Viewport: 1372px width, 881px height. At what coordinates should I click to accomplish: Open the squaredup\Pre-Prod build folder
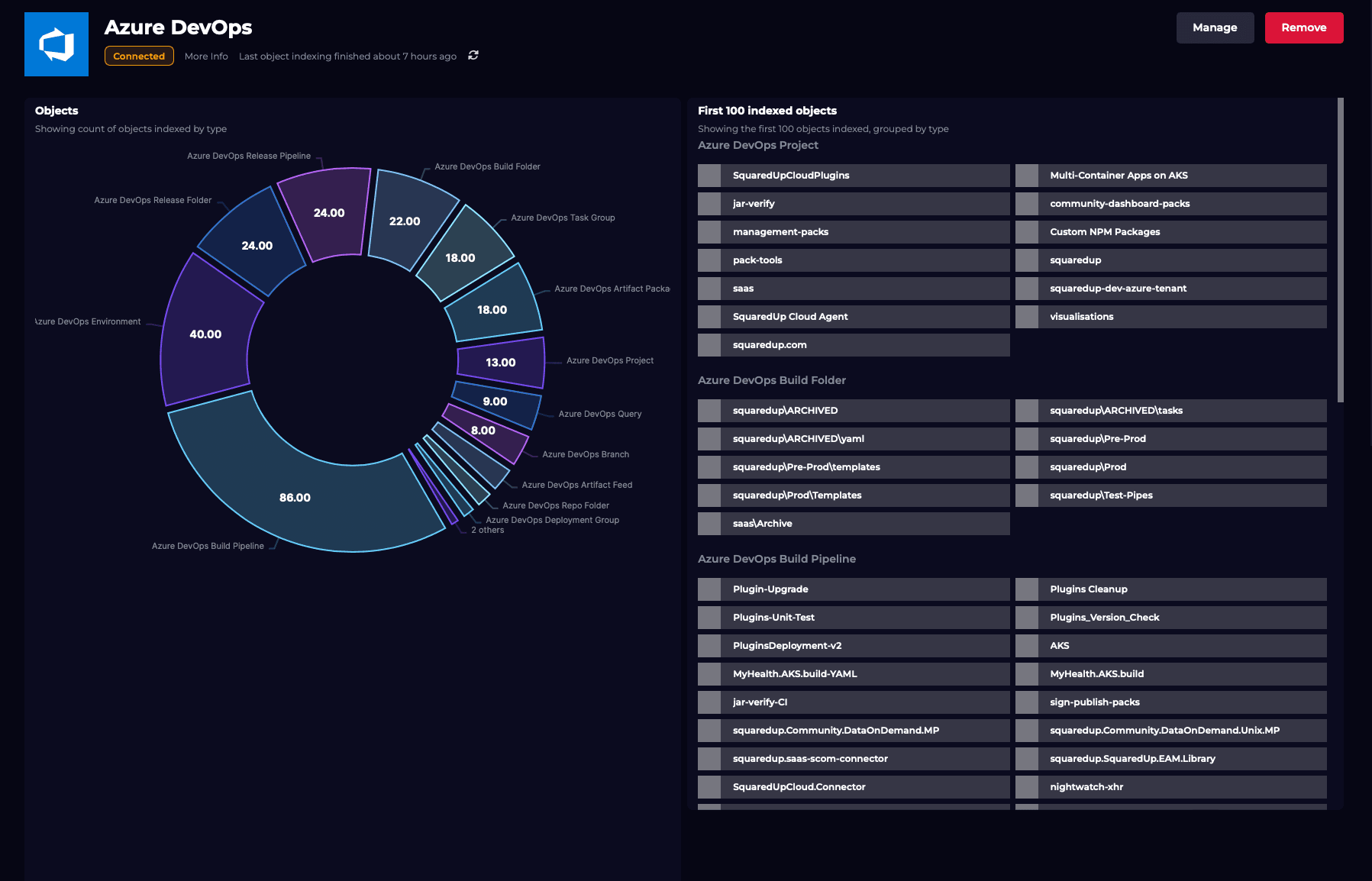[x=1171, y=439]
